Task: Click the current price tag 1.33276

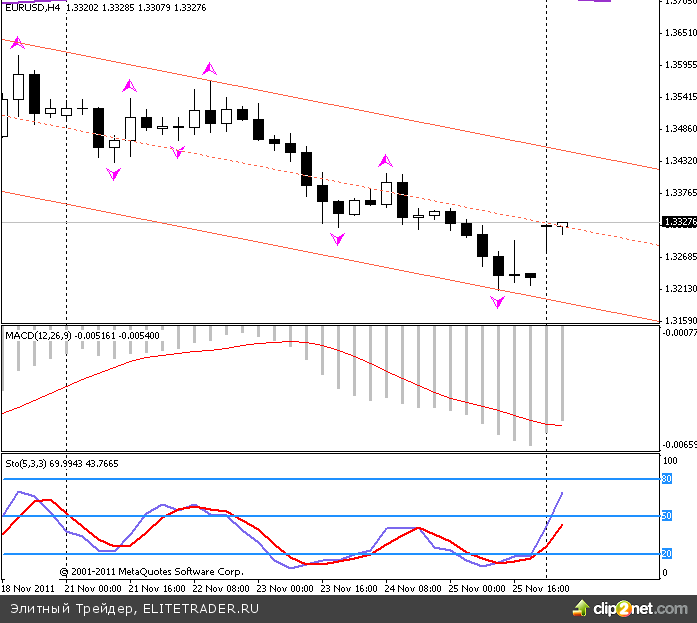Action: [x=678, y=222]
